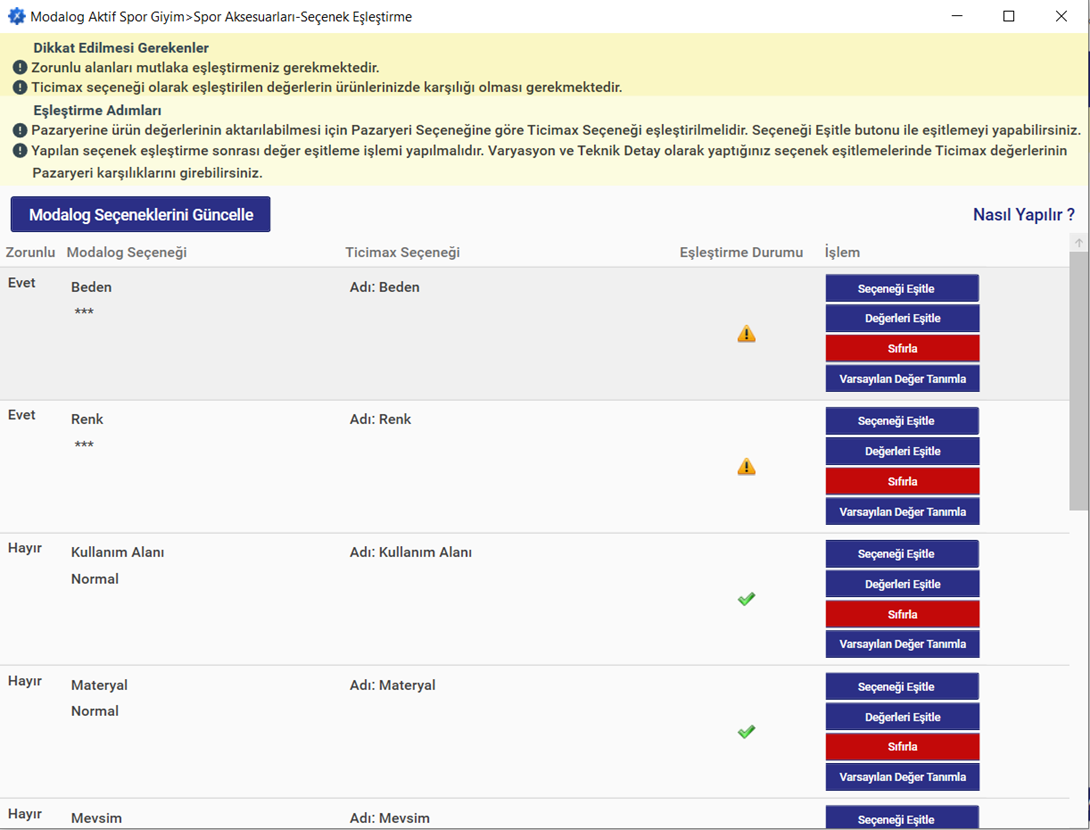Click the Eşleştirme Durumu column header

[741, 252]
